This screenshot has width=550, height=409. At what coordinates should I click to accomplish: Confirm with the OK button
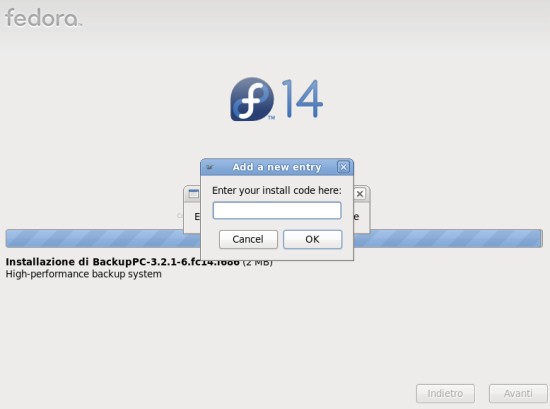click(312, 239)
